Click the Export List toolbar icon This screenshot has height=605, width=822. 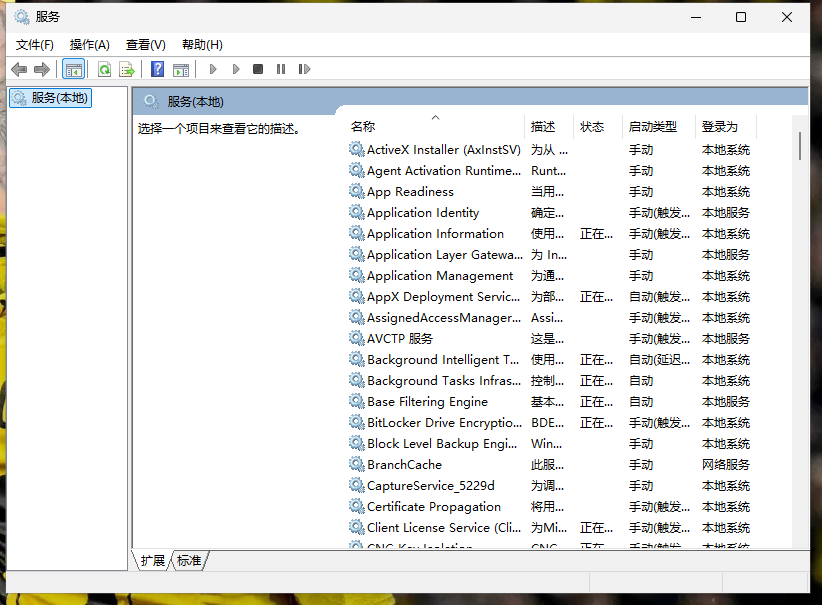point(127,69)
